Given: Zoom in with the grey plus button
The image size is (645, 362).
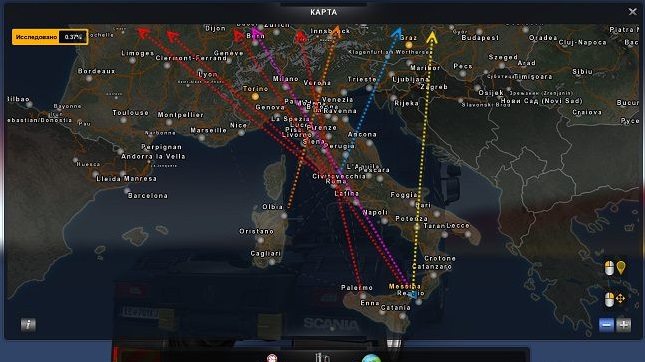Looking at the screenshot, I should [x=624, y=325].
